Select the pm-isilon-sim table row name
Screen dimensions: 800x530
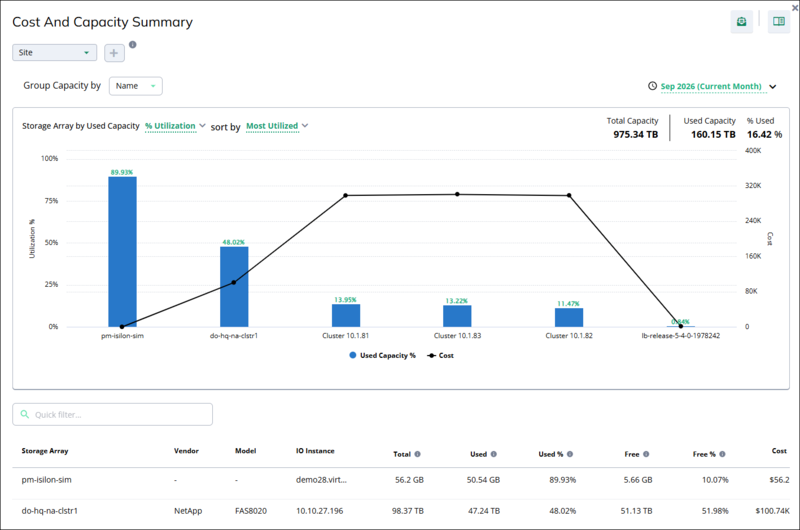point(46,480)
